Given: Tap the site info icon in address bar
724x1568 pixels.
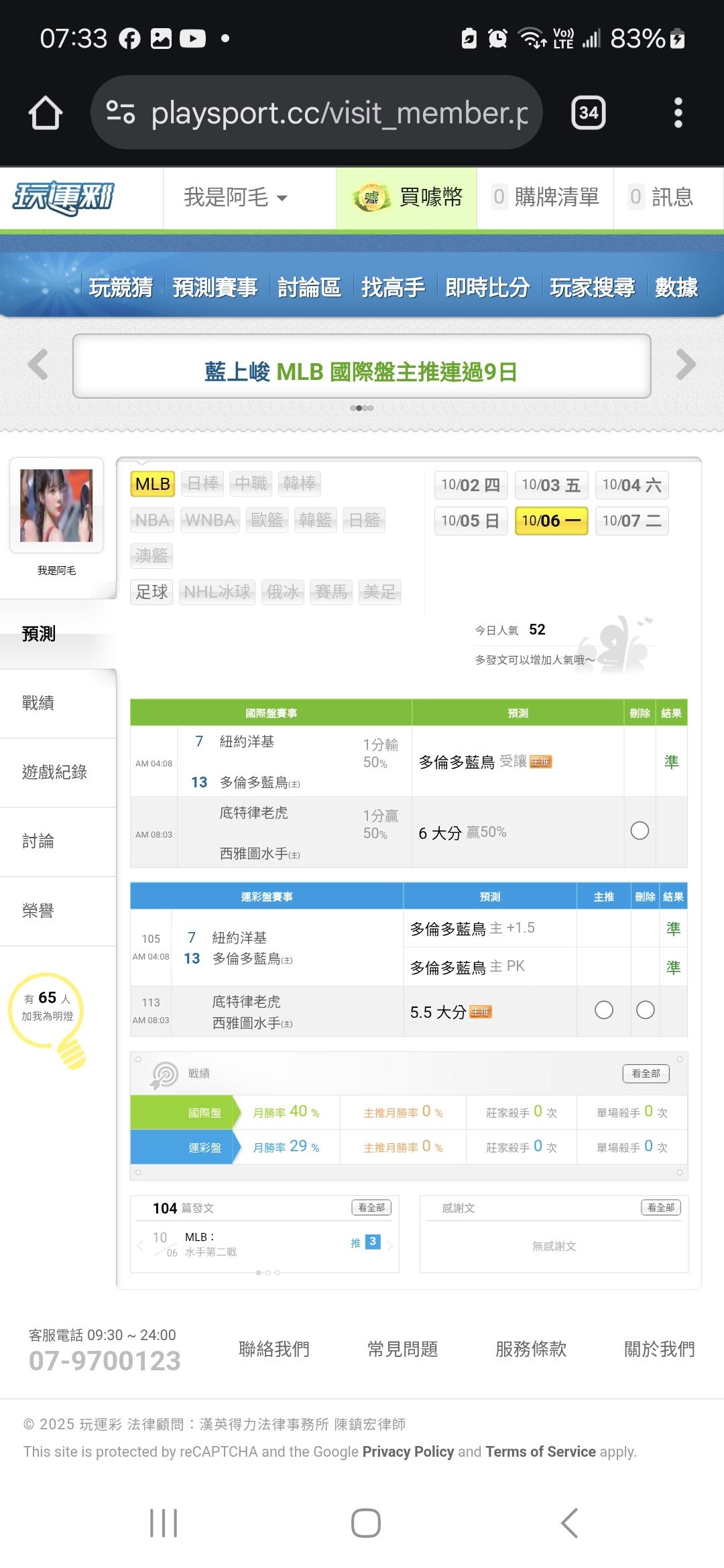Looking at the screenshot, I should tap(121, 113).
